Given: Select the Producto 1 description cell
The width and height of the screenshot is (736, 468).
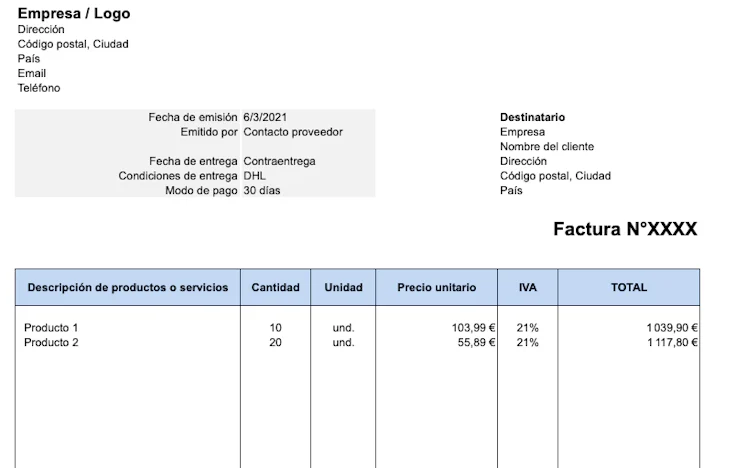Looking at the screenshot, I should pyautogui.click(x=51, y=328).
